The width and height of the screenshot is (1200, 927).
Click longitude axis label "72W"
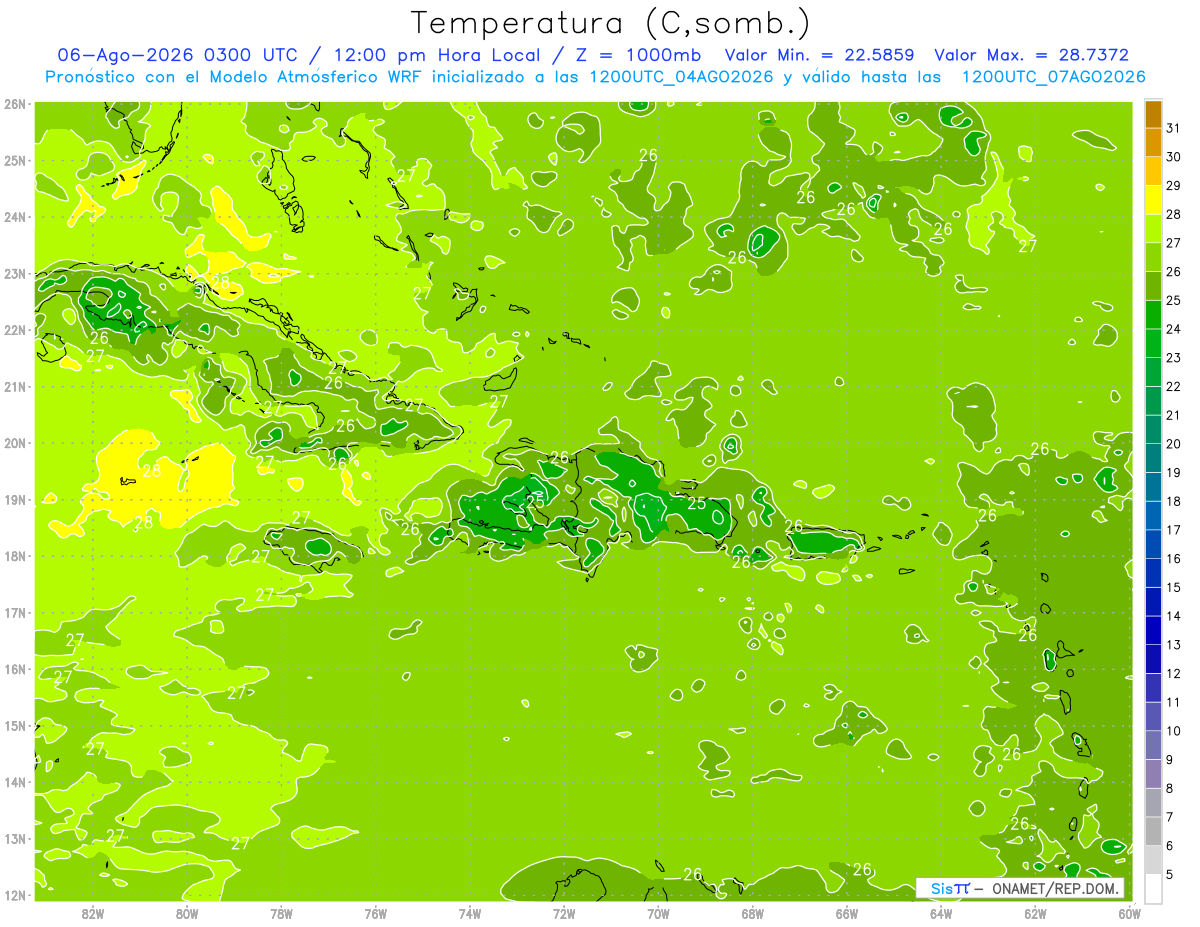pos(564,913)
